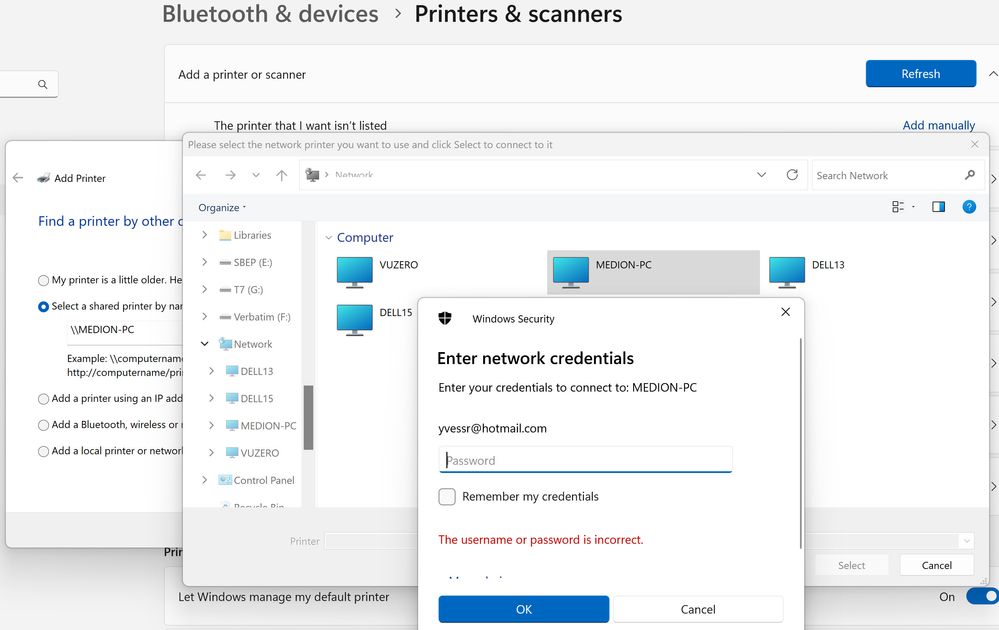Collapse the Network tree node
This screenshot has height=630, width=999.
click(x=205, y=344)
